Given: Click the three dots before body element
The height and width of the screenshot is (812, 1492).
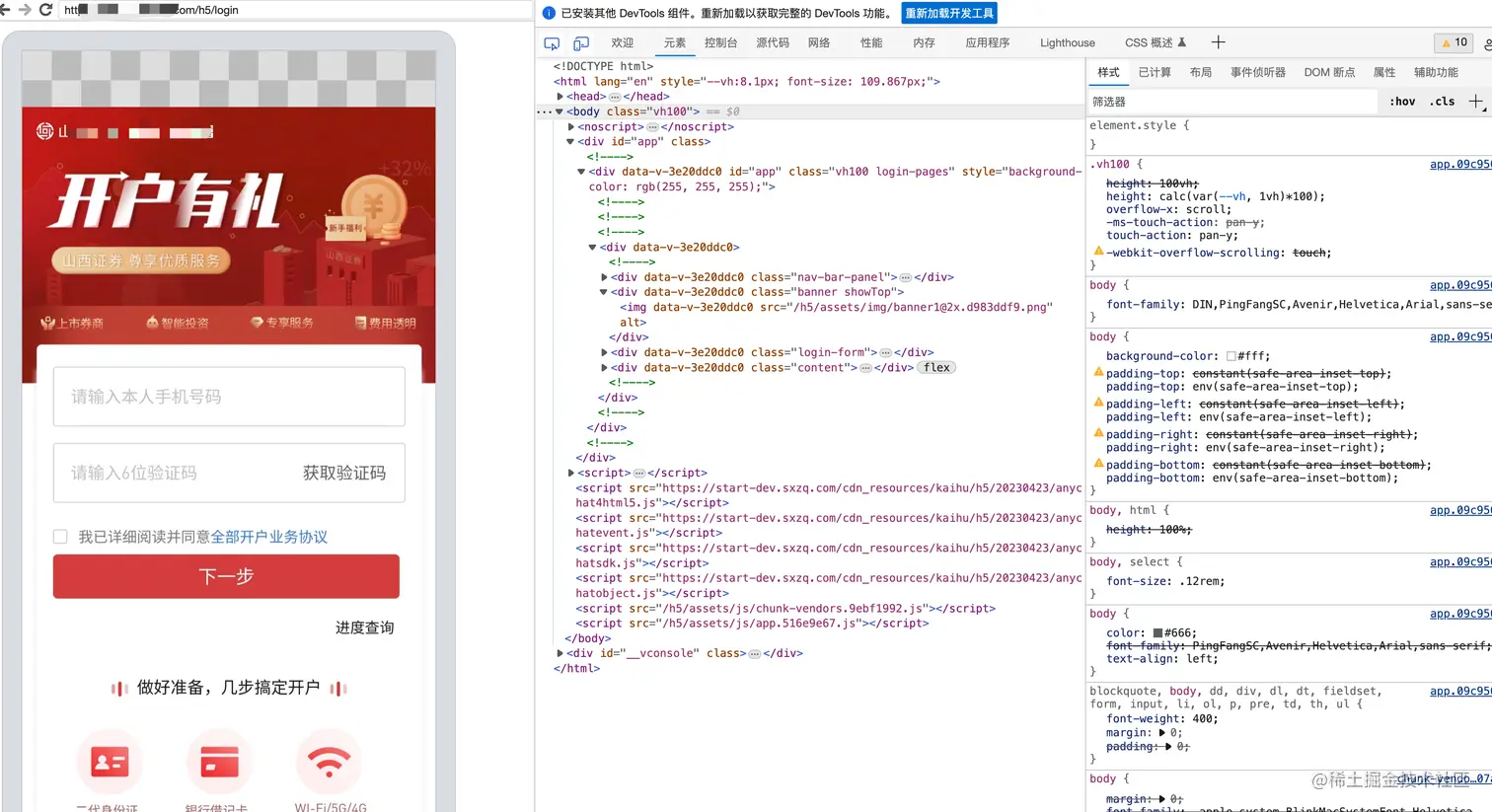Looking at the screenshot, I should point(543,111).
